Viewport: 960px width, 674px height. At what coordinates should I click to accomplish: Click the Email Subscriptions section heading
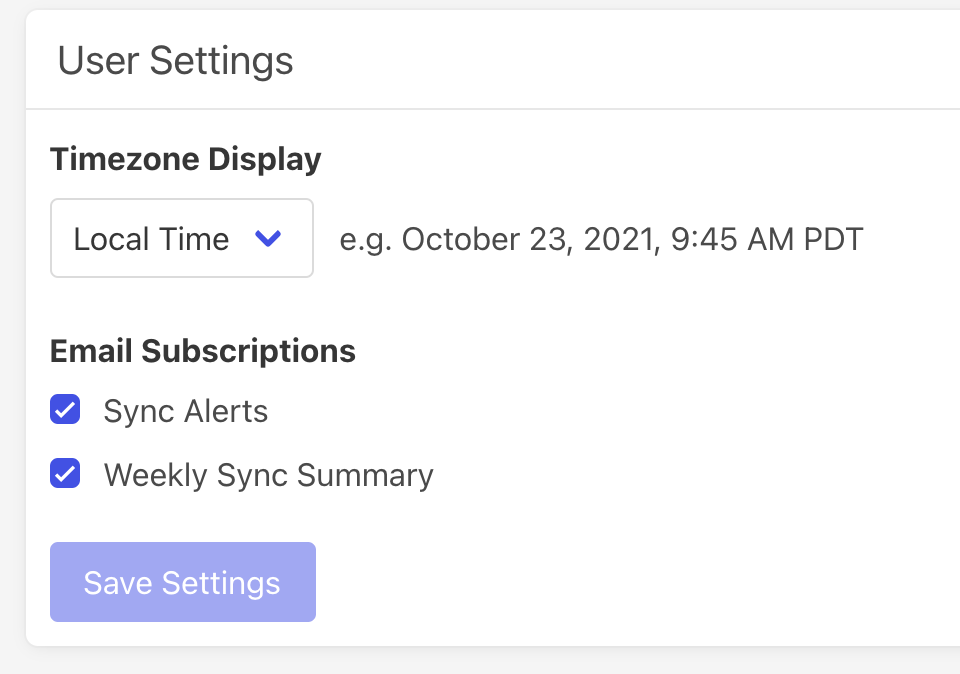pyautogui.click(x=203, y=351)
